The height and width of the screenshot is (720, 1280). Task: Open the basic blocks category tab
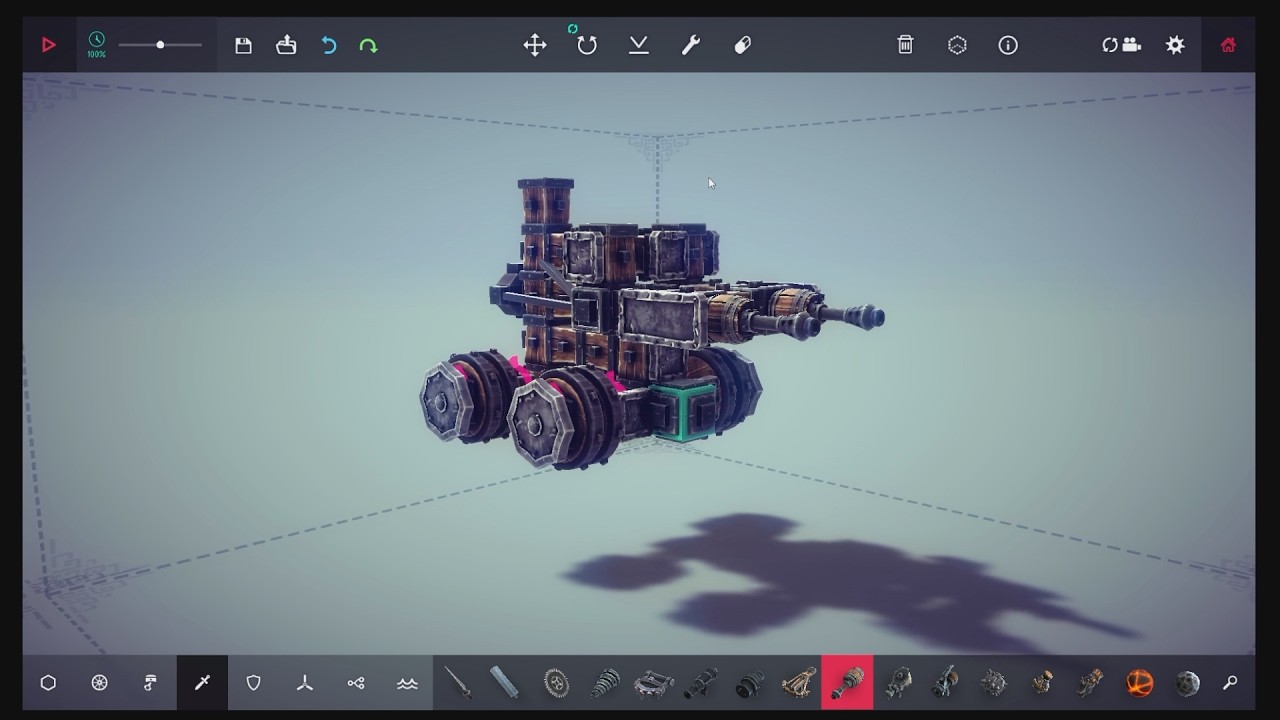(48, 683)
